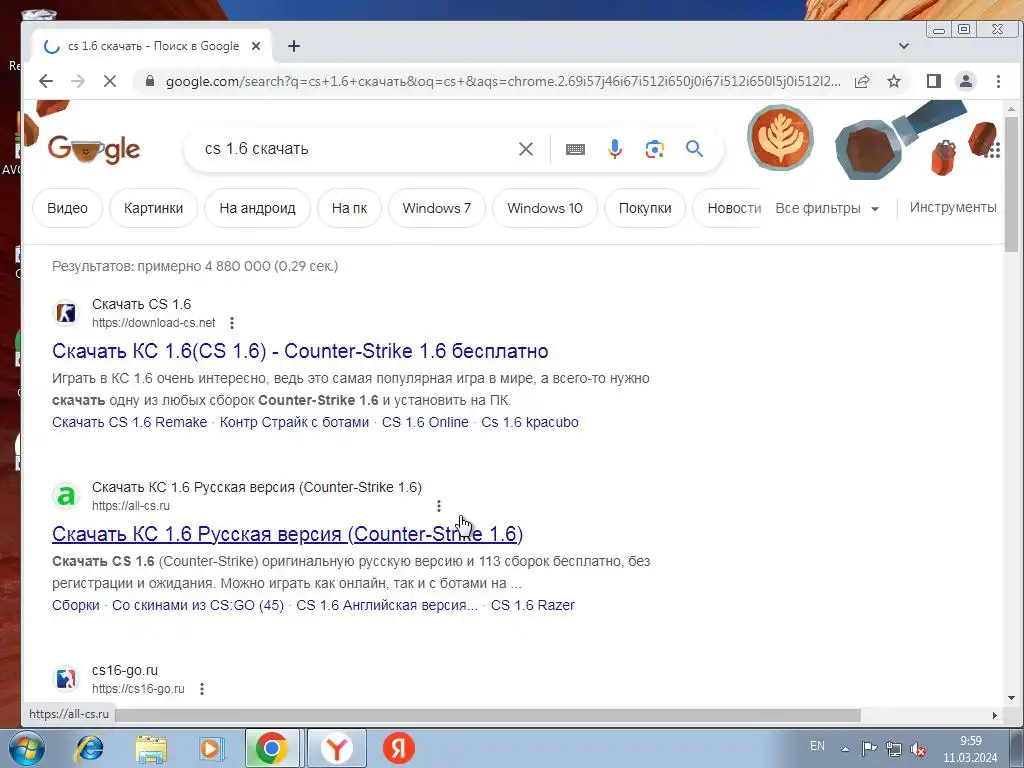Click the address bar URL
This screenshot has height=768, width=1024.
503,81
